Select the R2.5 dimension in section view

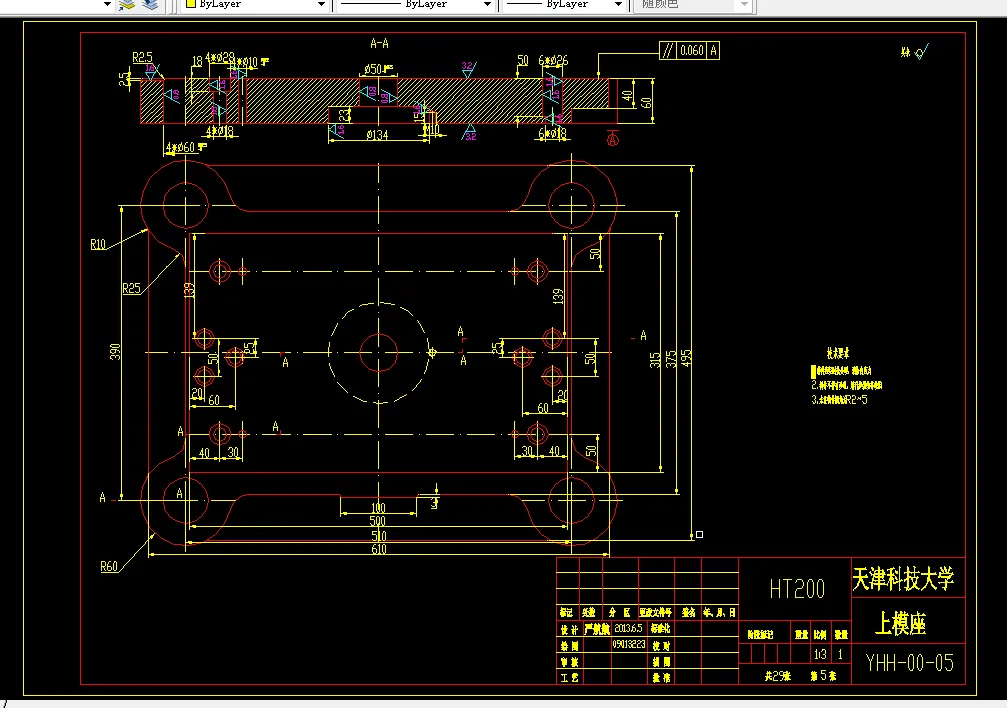(142, 57)
